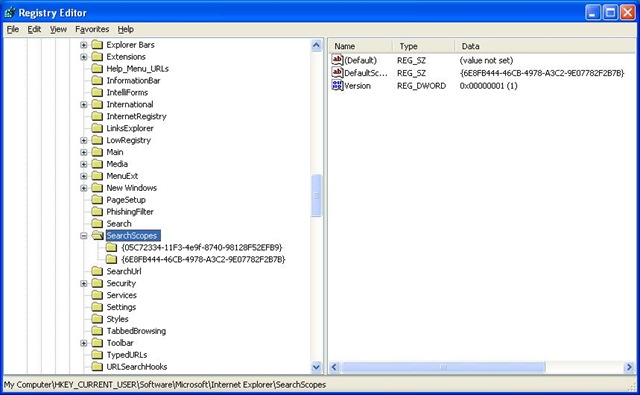Expand the Media key
The height and width of the screenshot is (395, 640).
pos(84,164)
